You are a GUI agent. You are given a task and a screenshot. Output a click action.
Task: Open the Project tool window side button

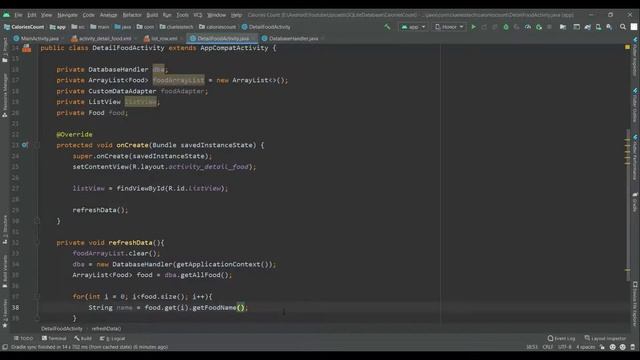5,50
